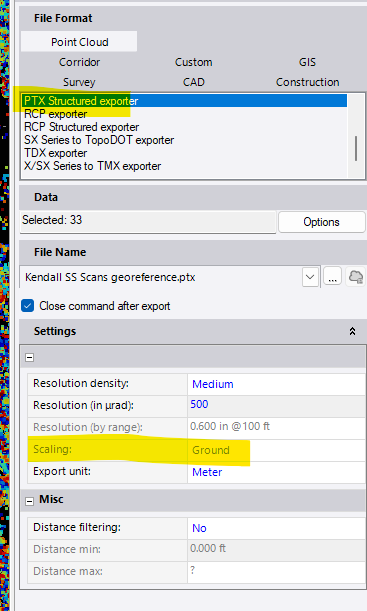Select RCP exporter in the list
The width and height of the screenshot is (367, 611).
[x=184, y=114]
